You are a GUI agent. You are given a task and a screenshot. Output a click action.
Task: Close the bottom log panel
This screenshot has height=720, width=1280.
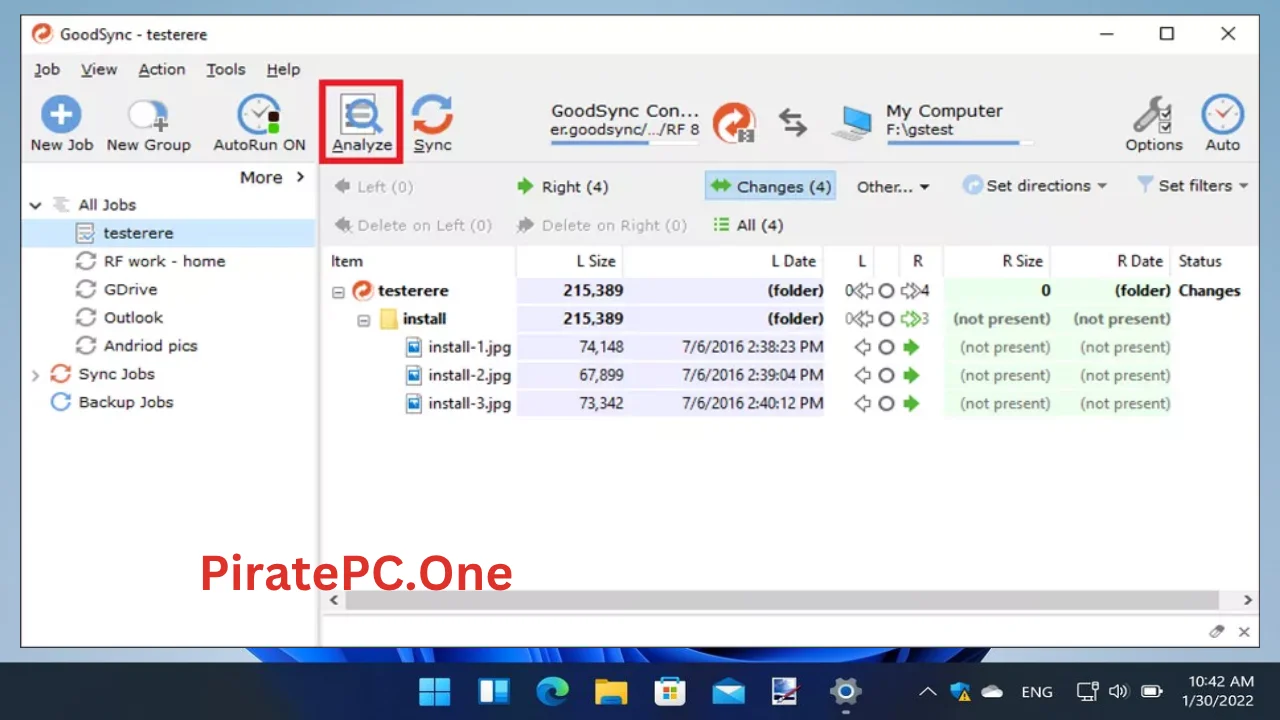click(x=1244, y=632)
